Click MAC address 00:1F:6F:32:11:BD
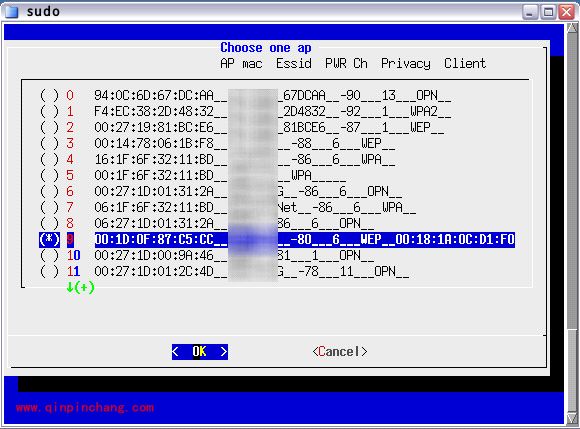The image size is (580, 429). pyautogui.click(x=154, y=175)
